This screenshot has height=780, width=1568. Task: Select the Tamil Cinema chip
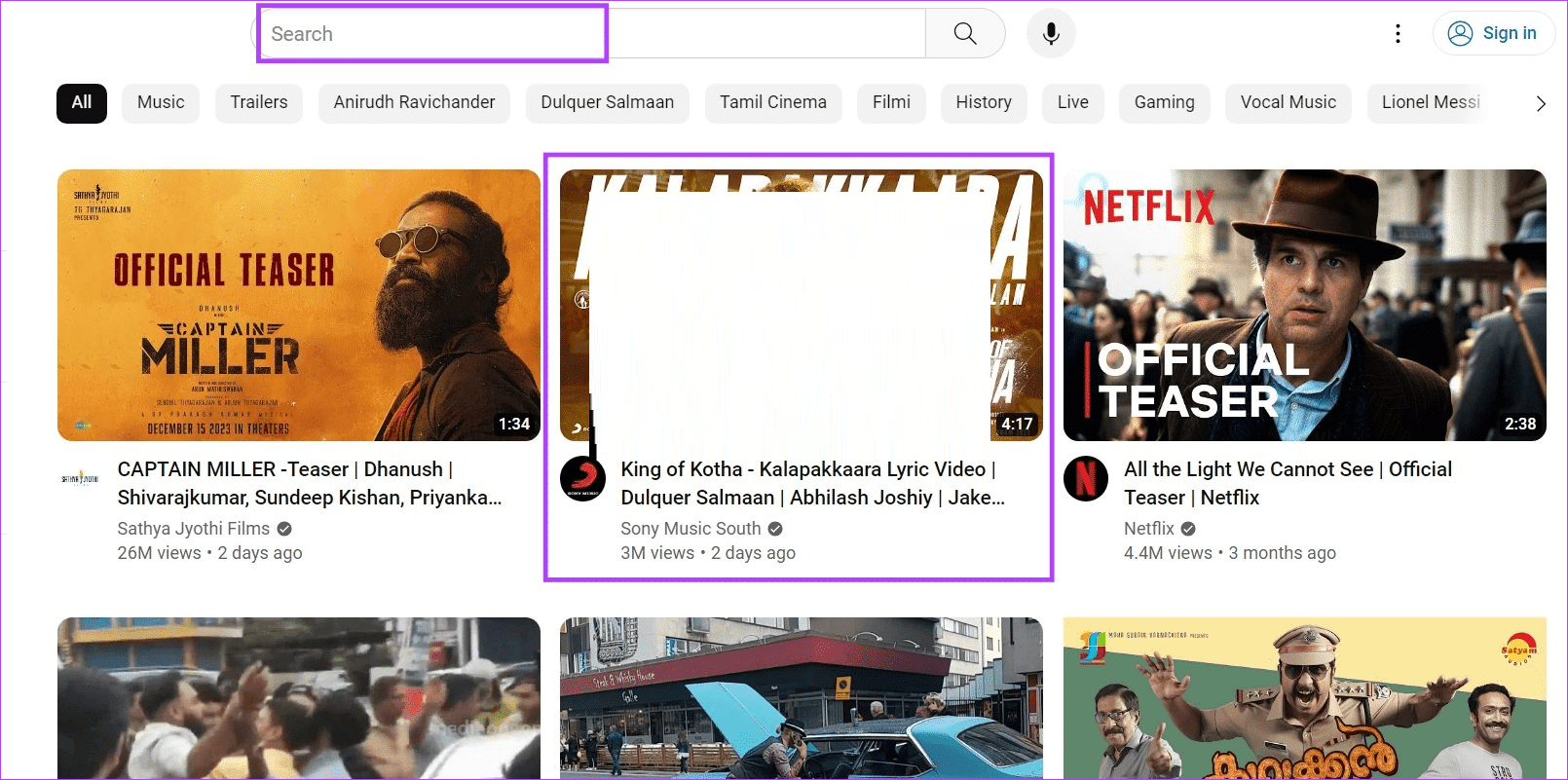tap(773, 103)
